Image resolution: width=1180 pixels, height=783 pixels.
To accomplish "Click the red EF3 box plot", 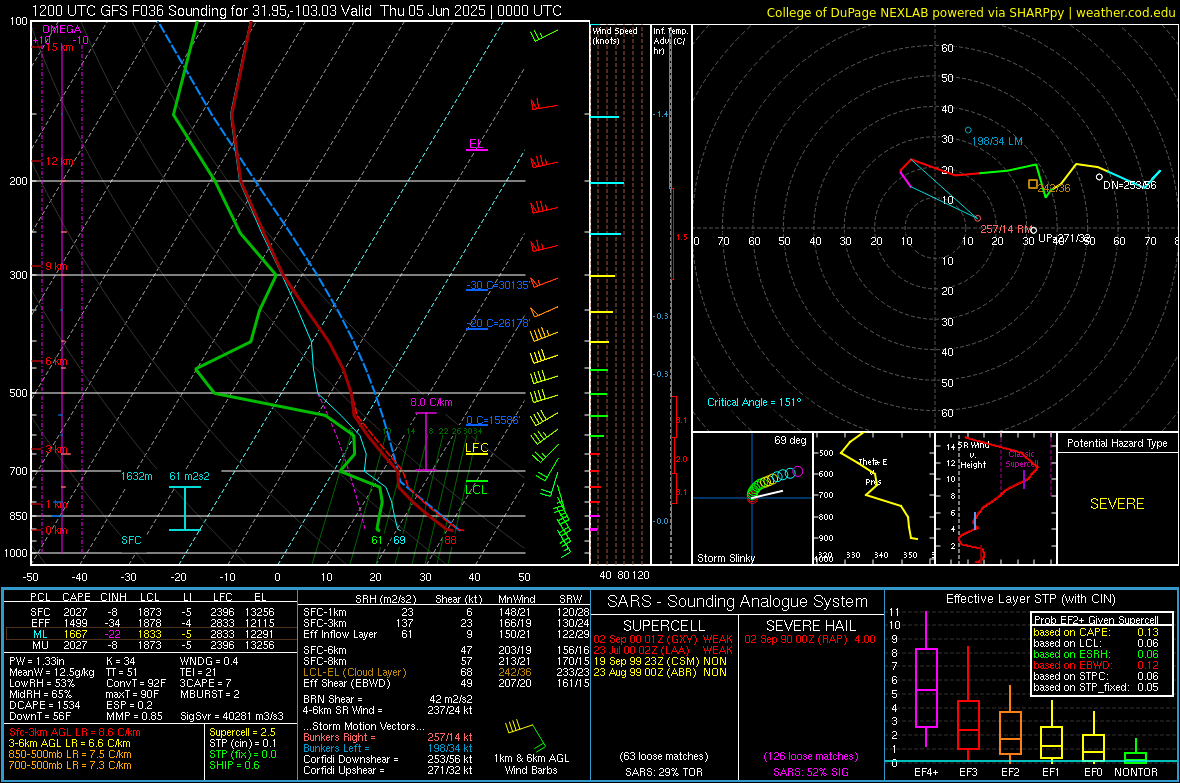I will 968,704.
